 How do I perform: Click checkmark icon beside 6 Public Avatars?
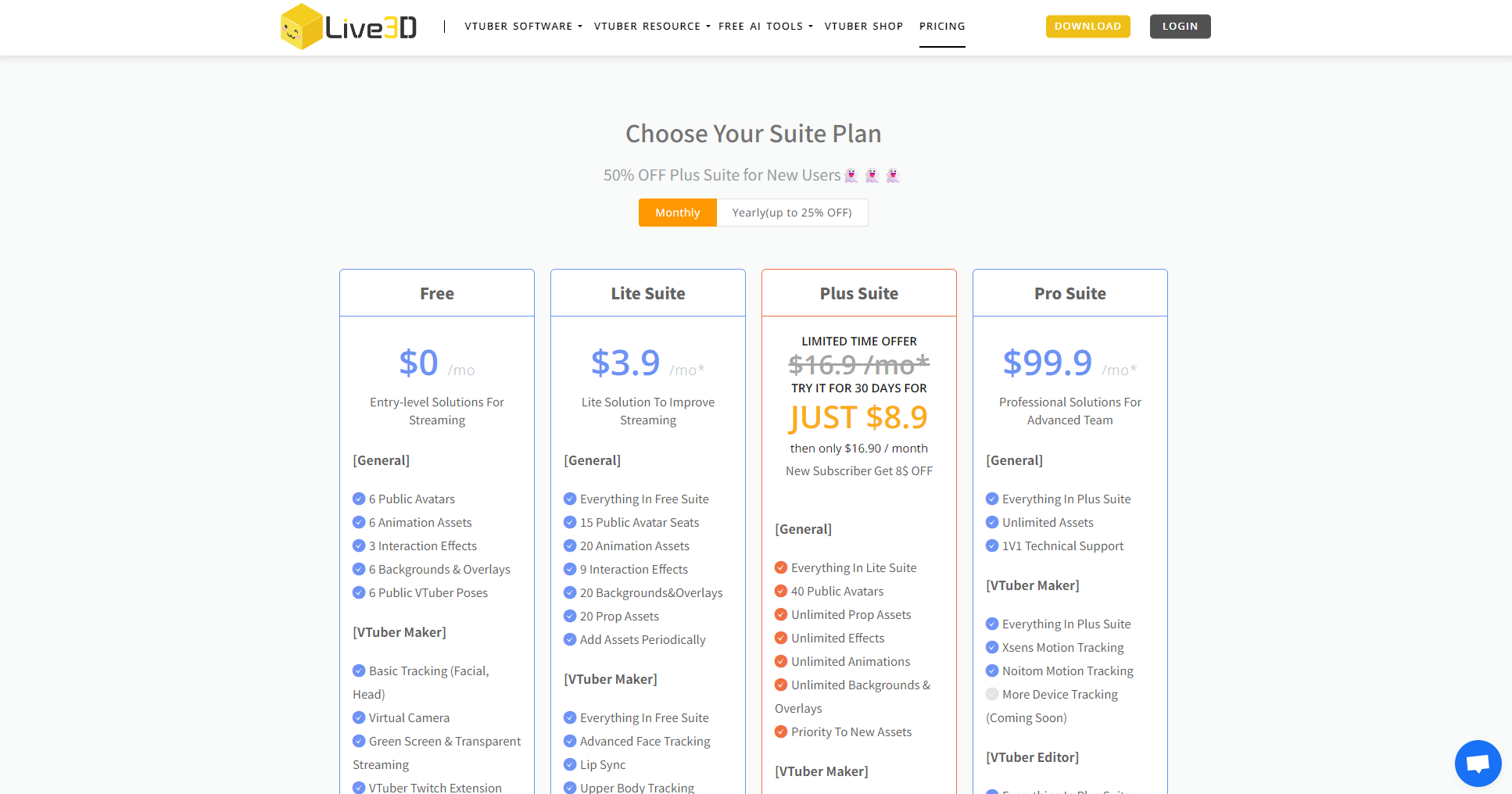click(x=359, y=499)
